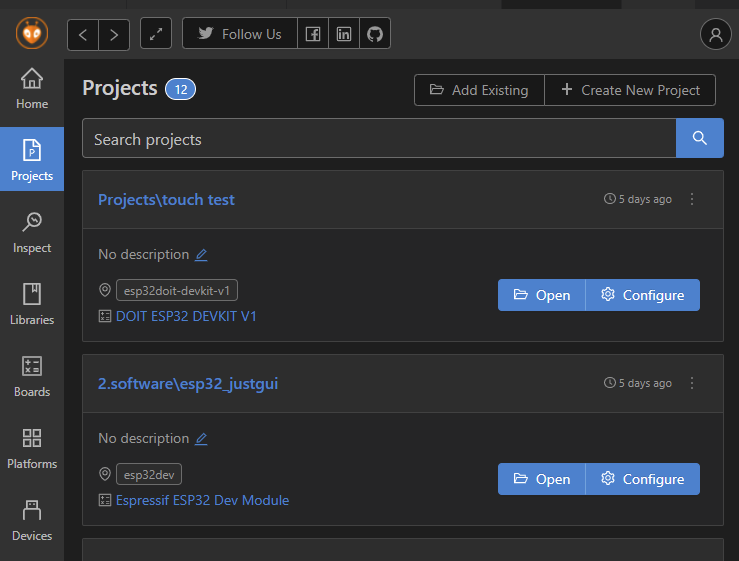Click the expand fullscreen arrows icon
This screenshot has width=739, height=561.
click(x=156, y=34)
